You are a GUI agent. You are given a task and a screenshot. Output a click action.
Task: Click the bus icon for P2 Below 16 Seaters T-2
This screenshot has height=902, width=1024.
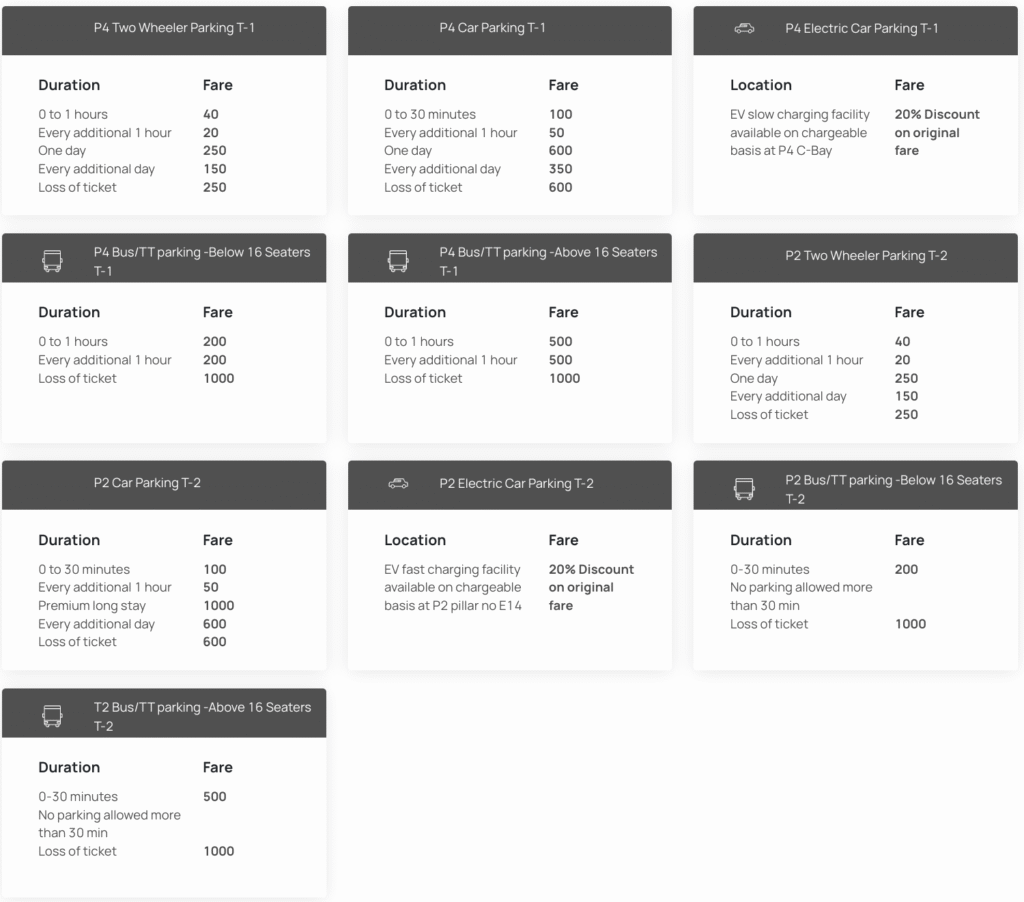(744, 489)
